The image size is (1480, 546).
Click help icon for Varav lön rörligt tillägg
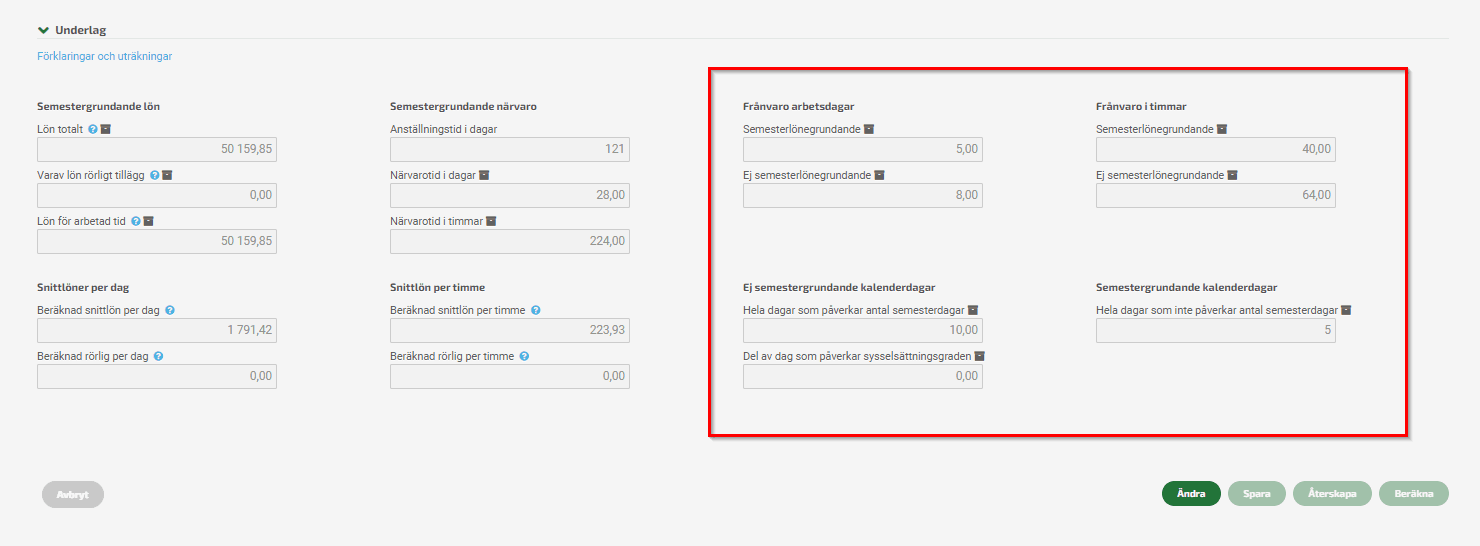click(x=154, y=175)
